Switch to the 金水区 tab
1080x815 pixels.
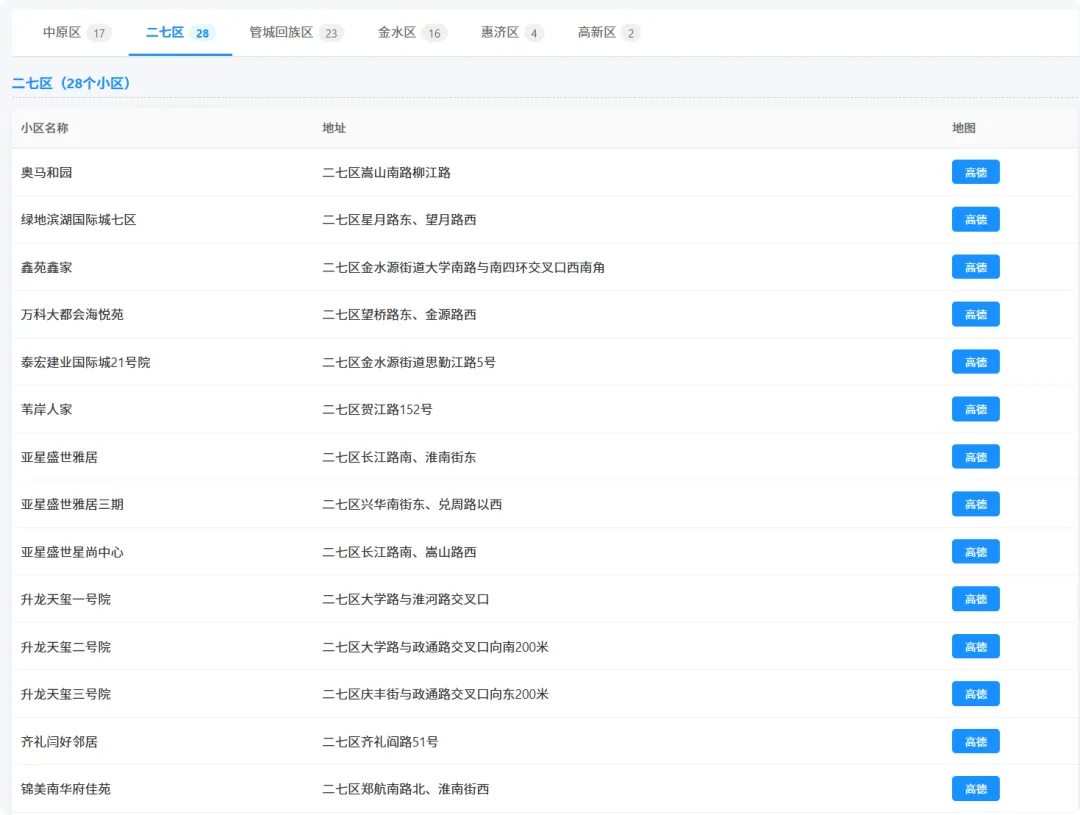tap(412, 32)
